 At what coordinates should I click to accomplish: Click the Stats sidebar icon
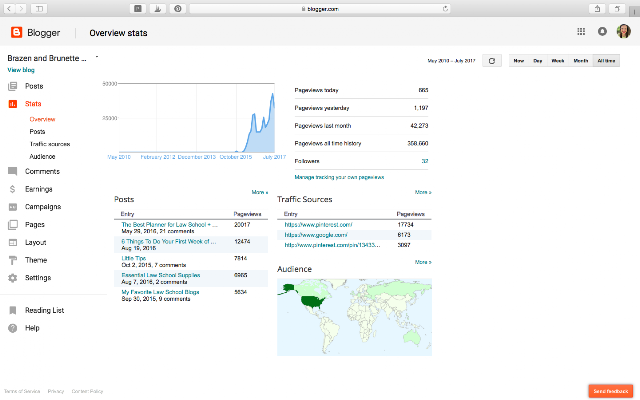pyautogui.click(x=13, y=104)
